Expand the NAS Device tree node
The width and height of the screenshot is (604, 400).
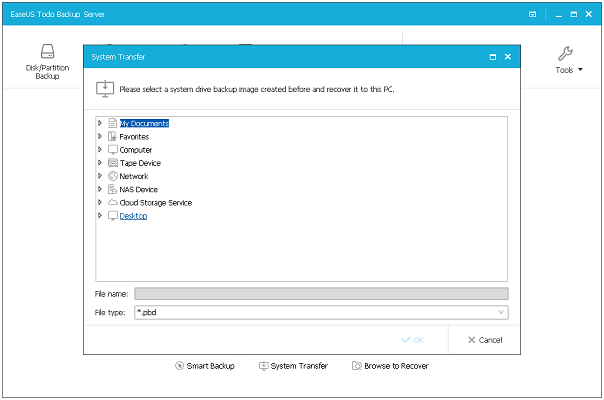pyautogui.click(x=100, y=189)
